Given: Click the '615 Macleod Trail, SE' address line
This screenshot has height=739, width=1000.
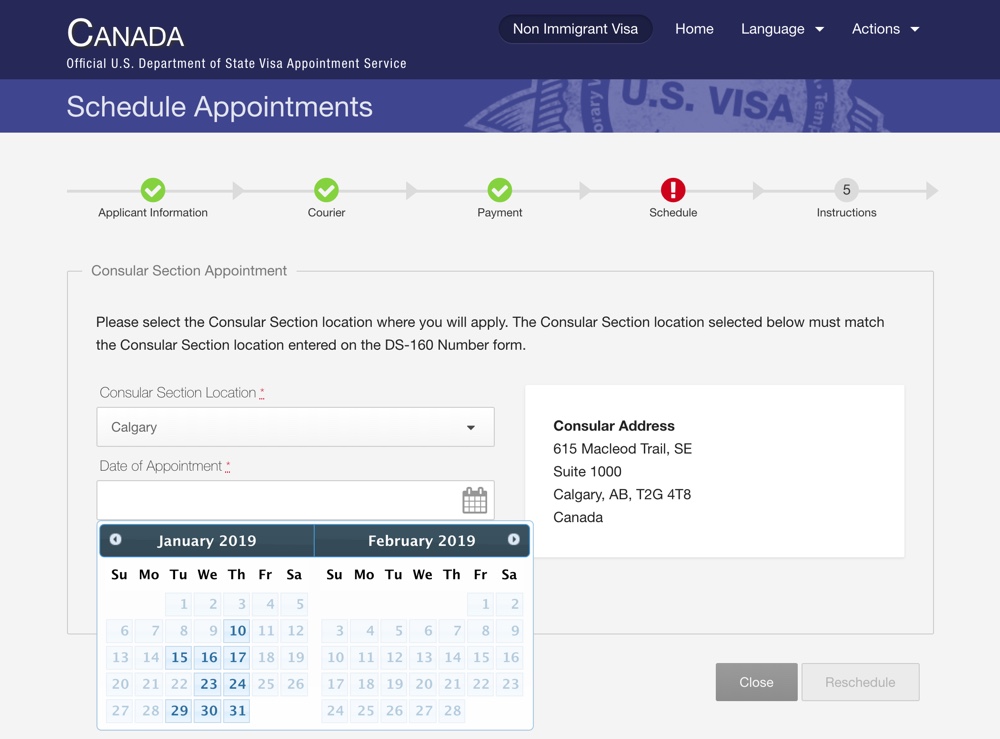Looking at the screenshot, I should coord(622,449).
